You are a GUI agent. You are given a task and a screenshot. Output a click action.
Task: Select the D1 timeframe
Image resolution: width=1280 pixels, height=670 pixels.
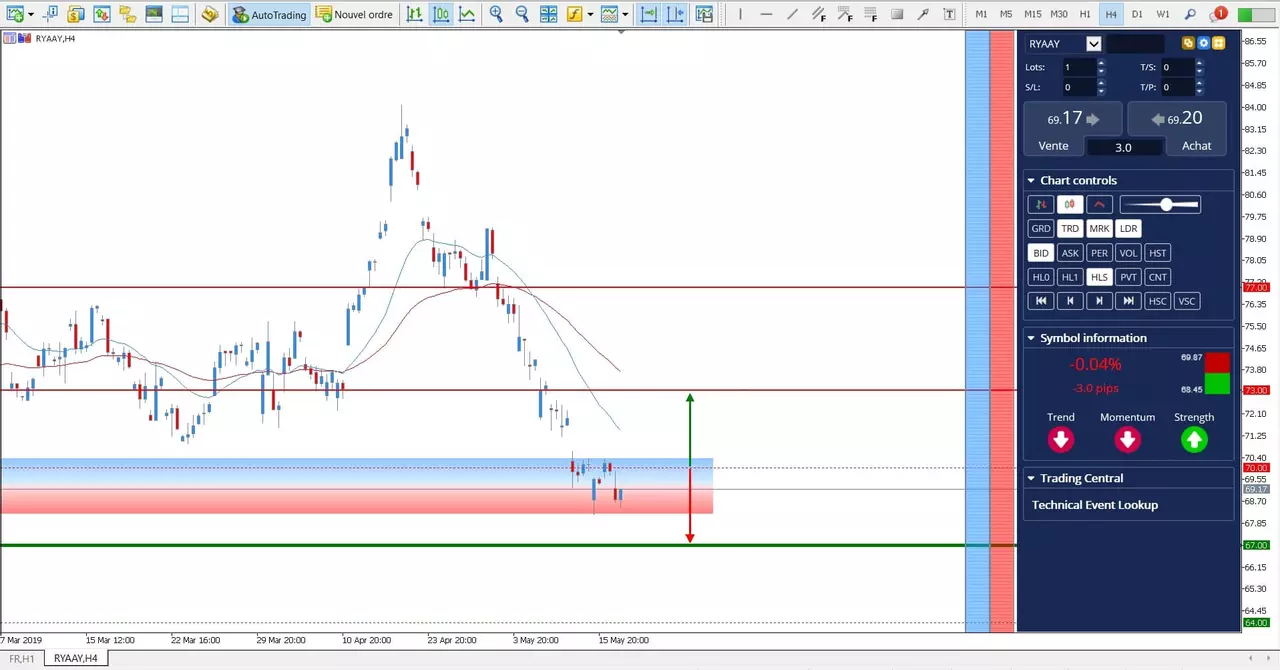pos(1137,14)
